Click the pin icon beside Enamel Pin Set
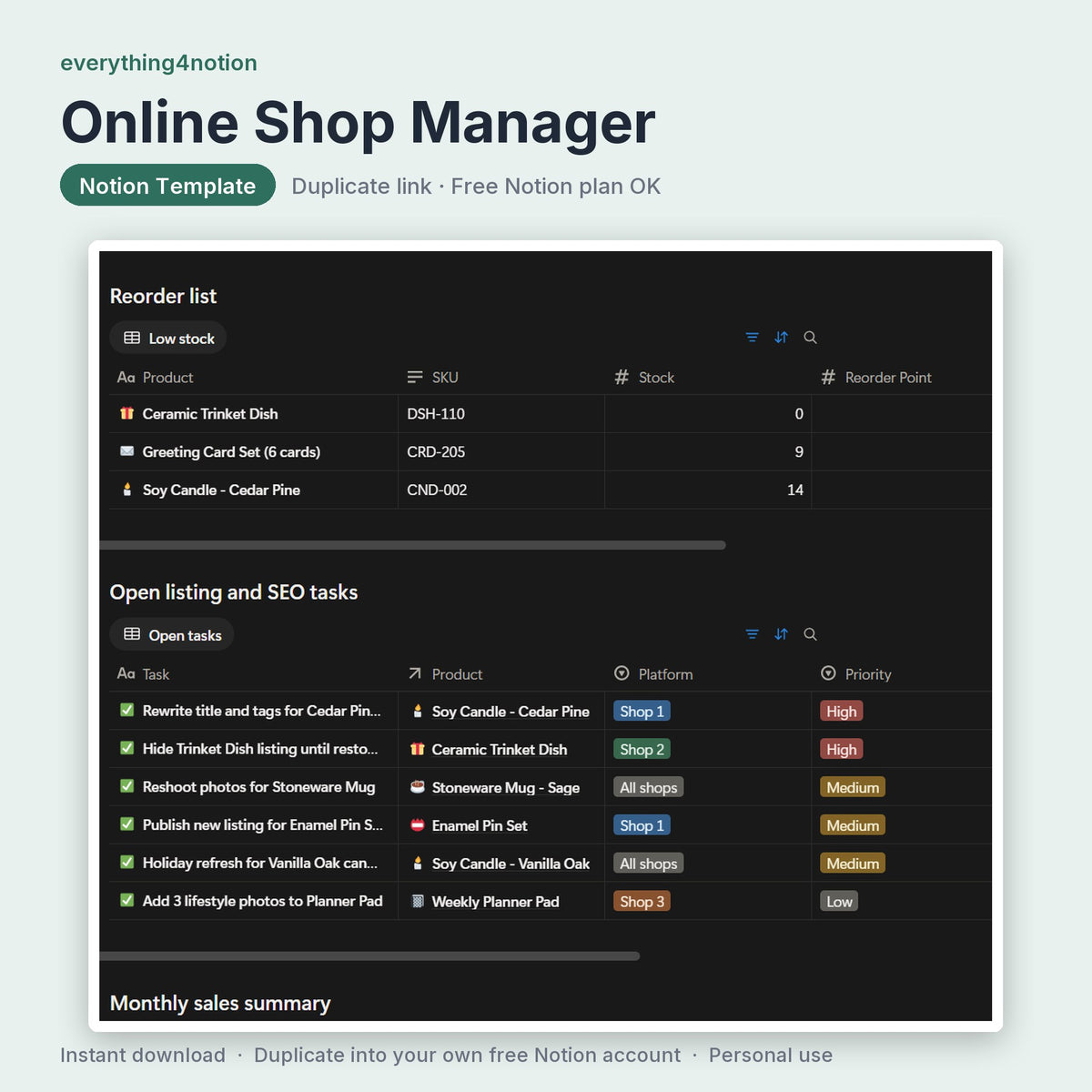Image resolution: width=1092 pixels, height=1092 pixels. click(x=417, y=825)
